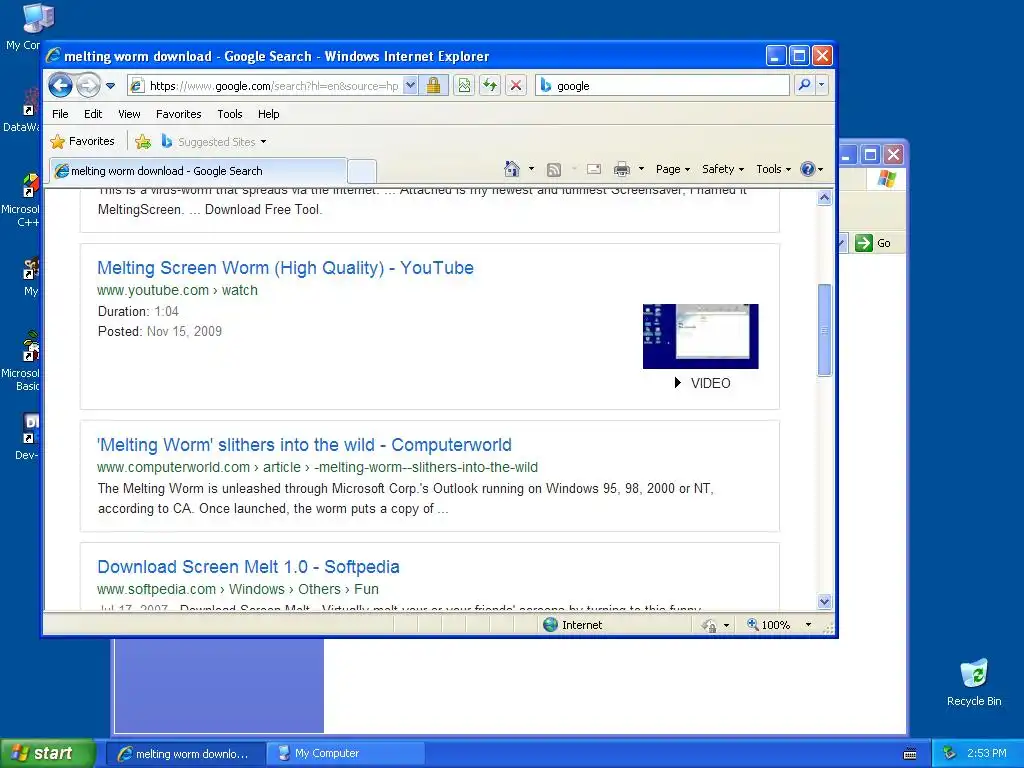The image size is (1024, 768).
Task: Open Download Screen Melt 1.0 Softpedia link
Action: 248,567
